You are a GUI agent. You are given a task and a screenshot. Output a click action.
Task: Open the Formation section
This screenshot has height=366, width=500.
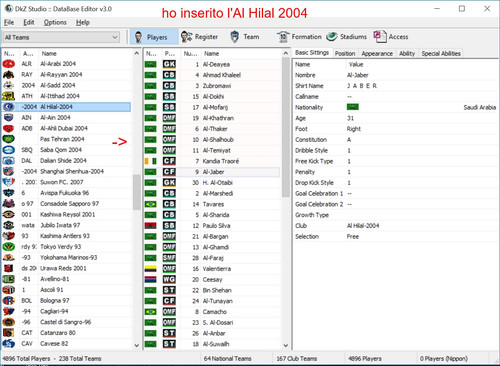click(299, 37)
